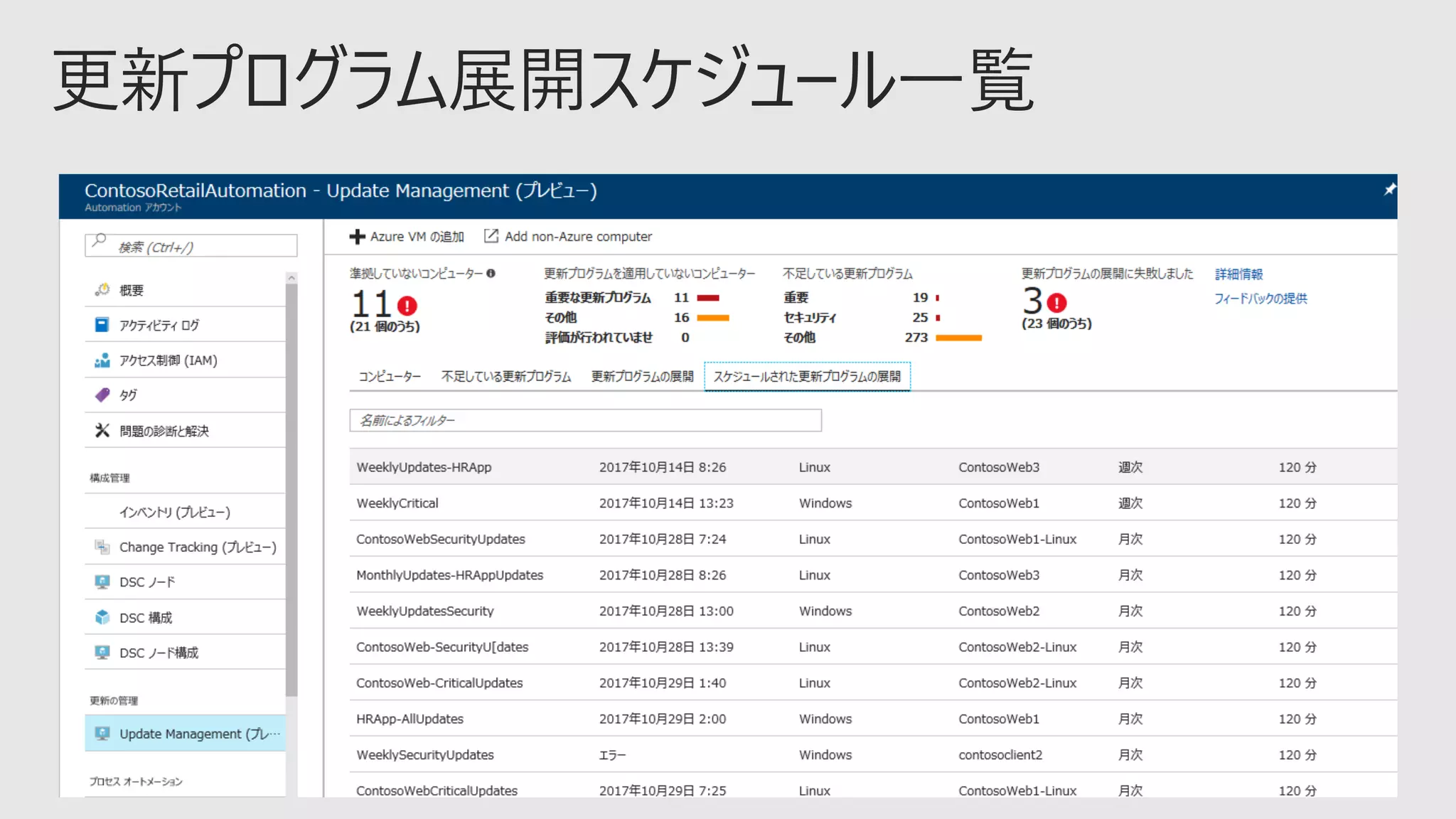Open the 更新プログラムの展開 tab
Image resolution: width=1456 pixels, height=819 pixels.
pyautogui.click(x=642, y=377)
